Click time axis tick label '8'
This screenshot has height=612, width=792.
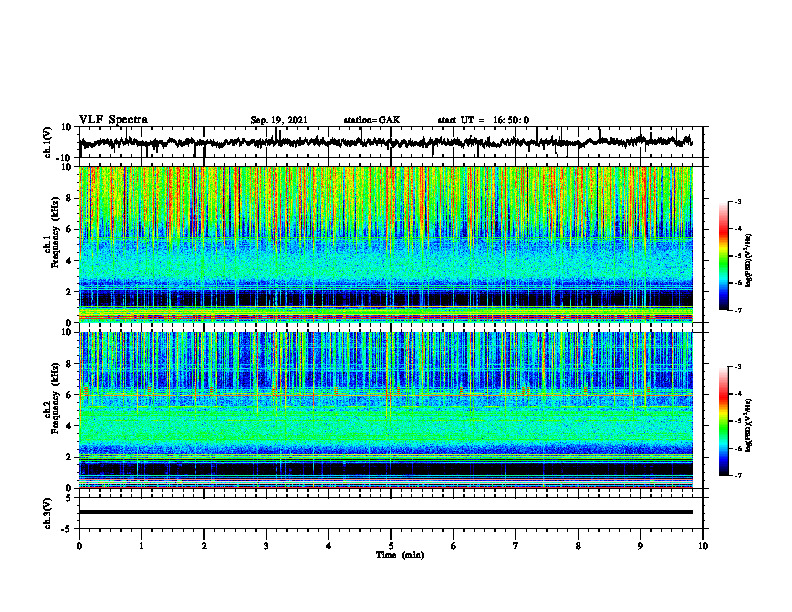(x=578, y=546)
